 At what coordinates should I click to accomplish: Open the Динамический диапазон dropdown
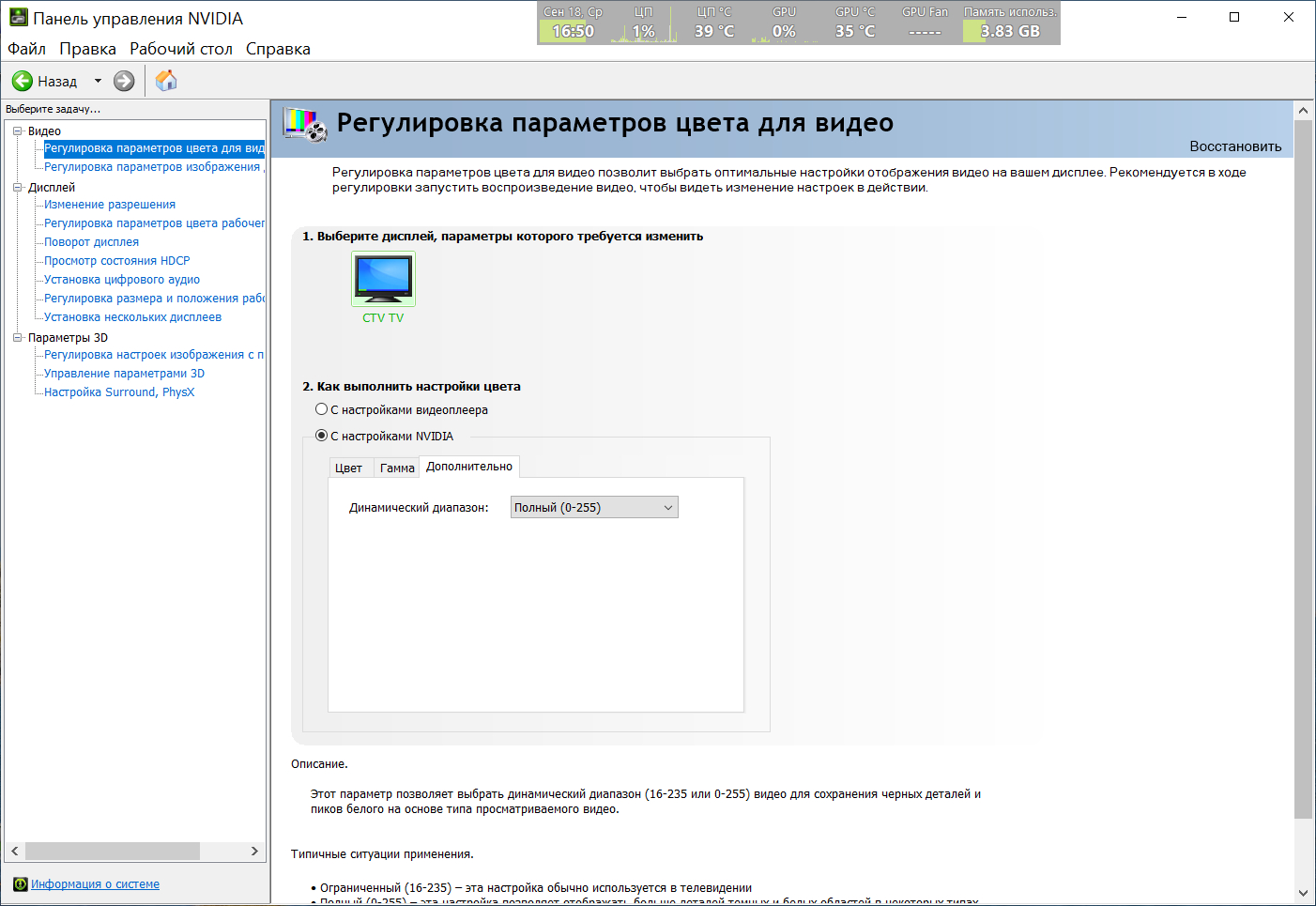594,508
